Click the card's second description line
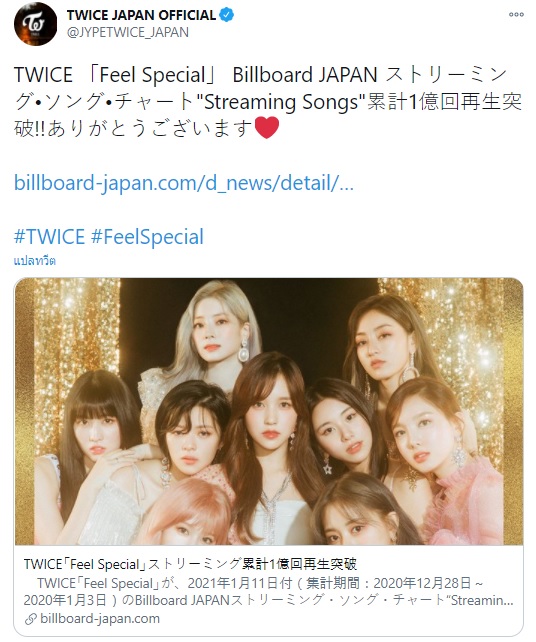 coord(268,601)
